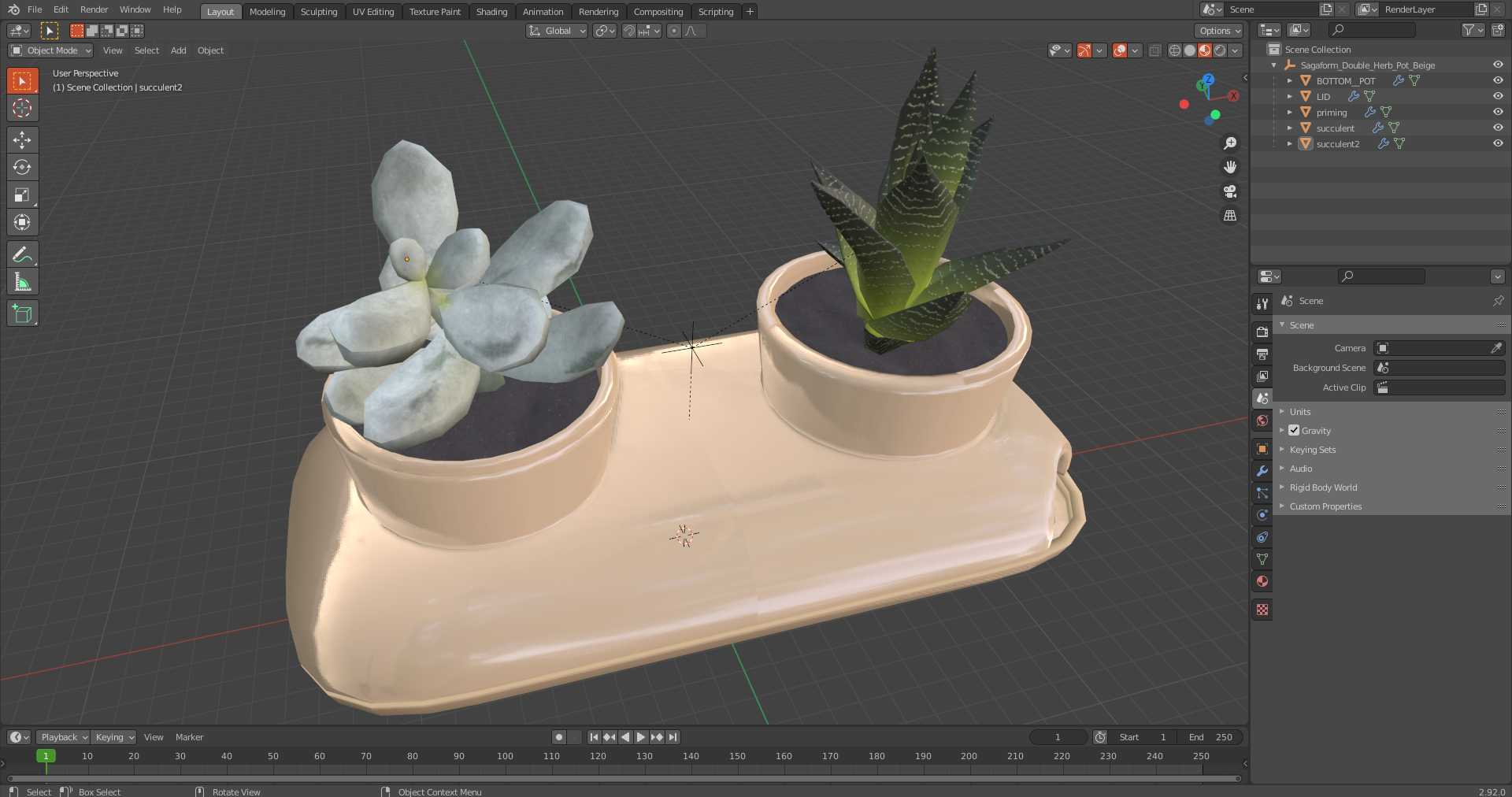Open View Layer properties tab
Viewport: 1512px width, 797px height.
[1262, 376]
